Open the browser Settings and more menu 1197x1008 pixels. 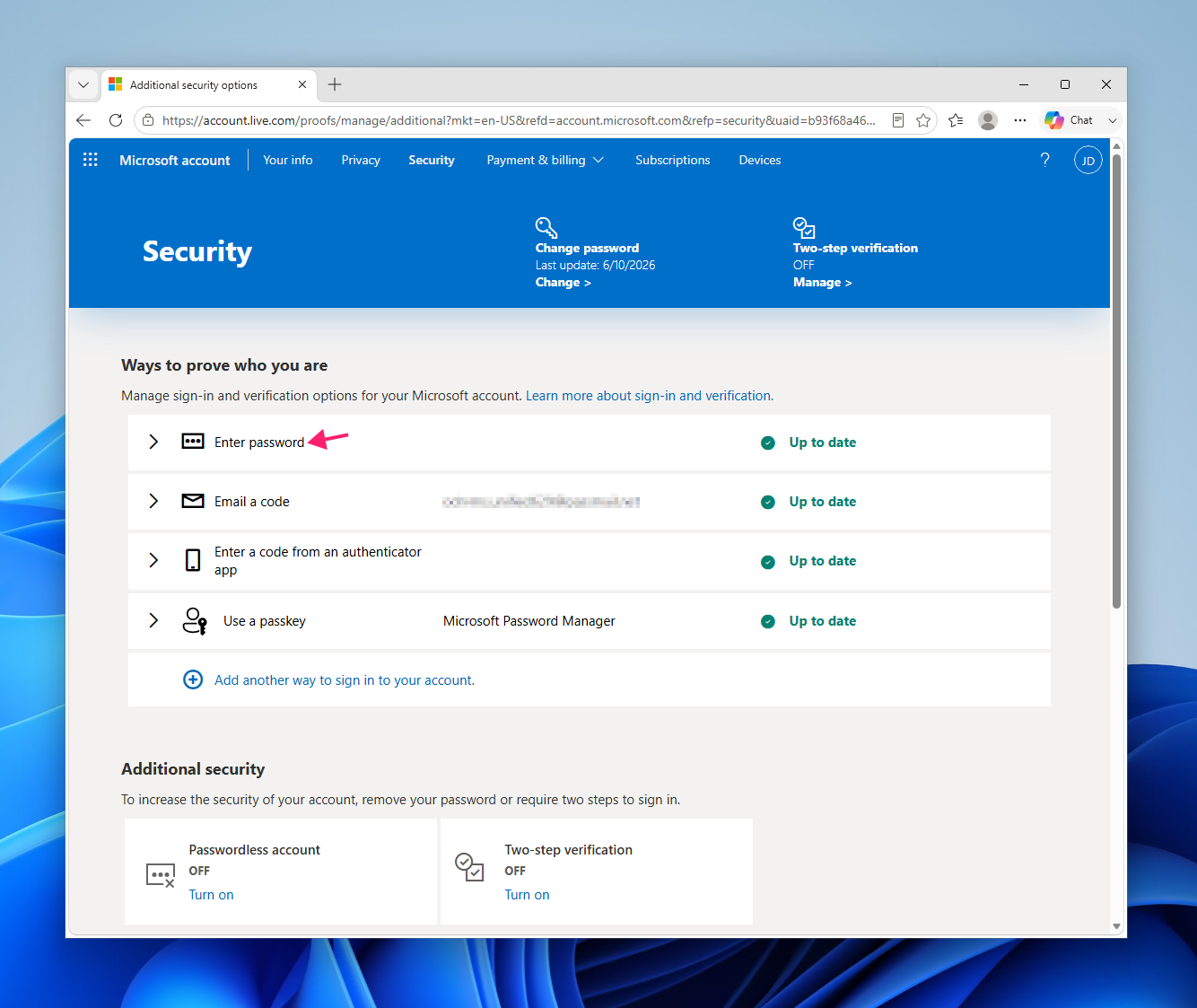point(1020,120)
